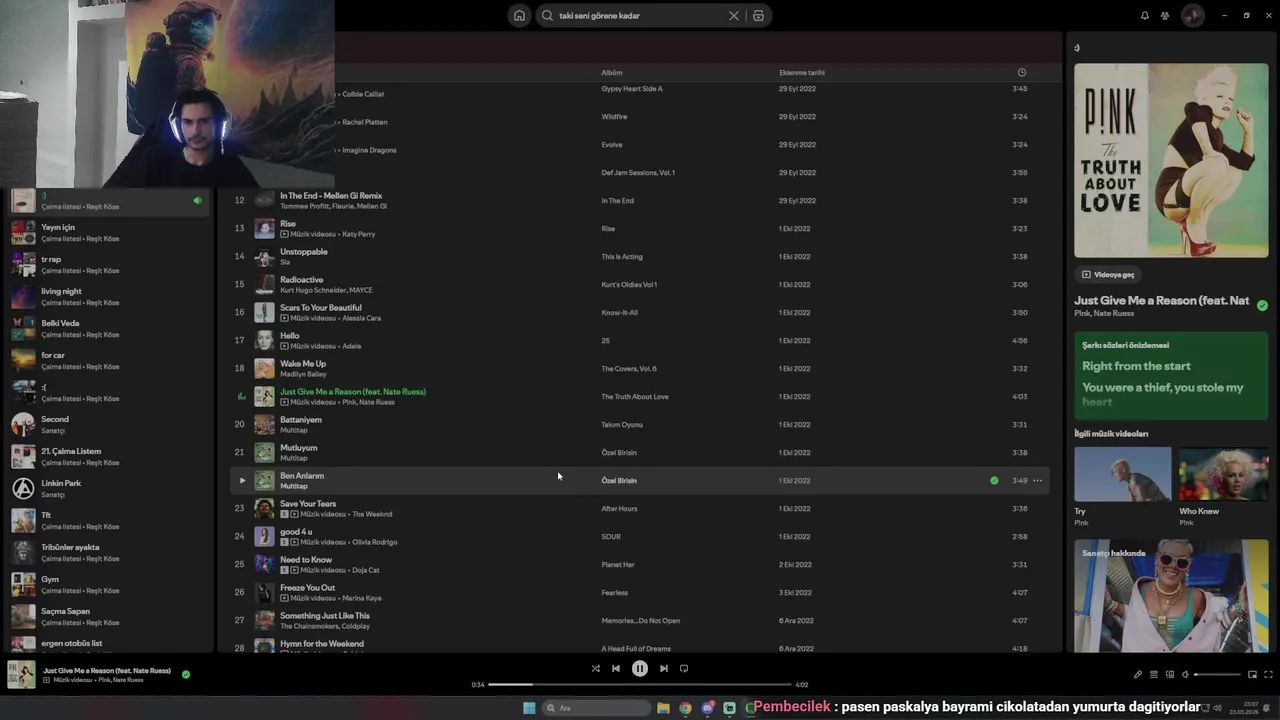Click the volume slider
Viewport: 1280px width, 720px height.
[1217, 675]
